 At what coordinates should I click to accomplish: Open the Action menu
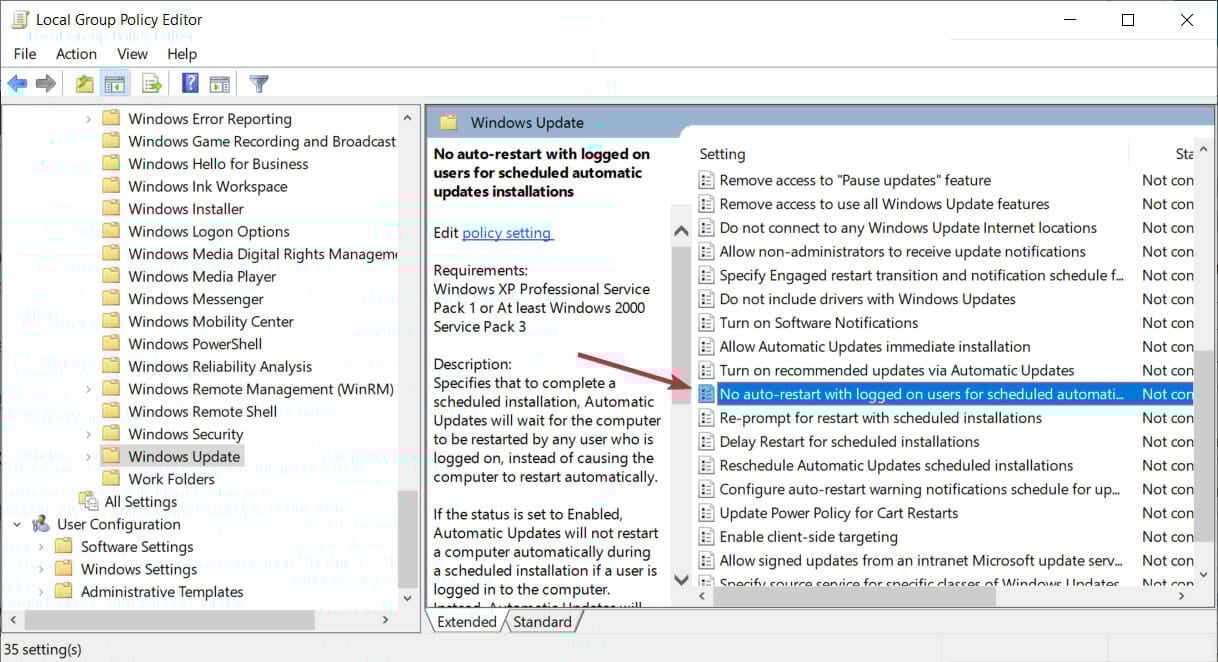[76, 54]
